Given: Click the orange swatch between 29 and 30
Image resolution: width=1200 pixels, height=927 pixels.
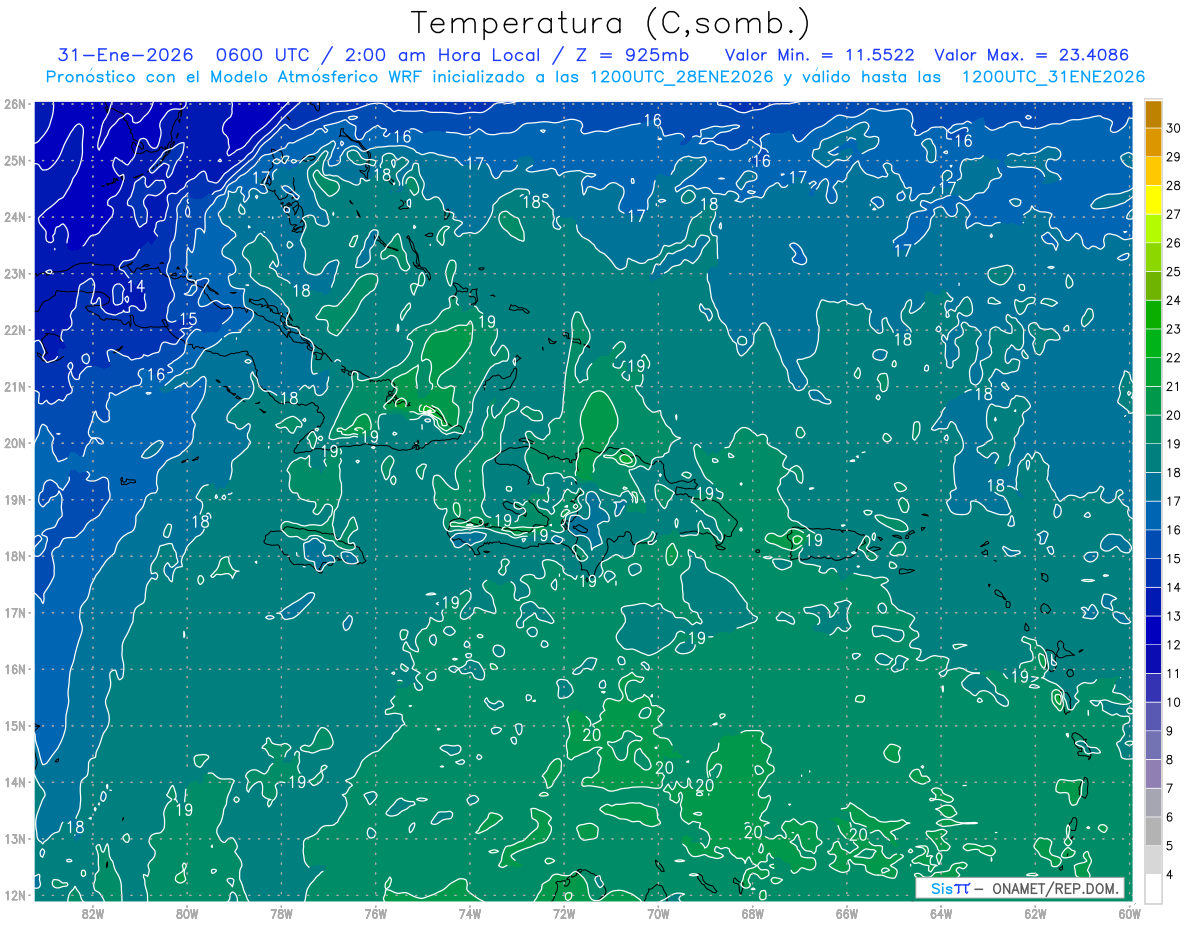Looking at the screenshot, I should pos(1154,142).
